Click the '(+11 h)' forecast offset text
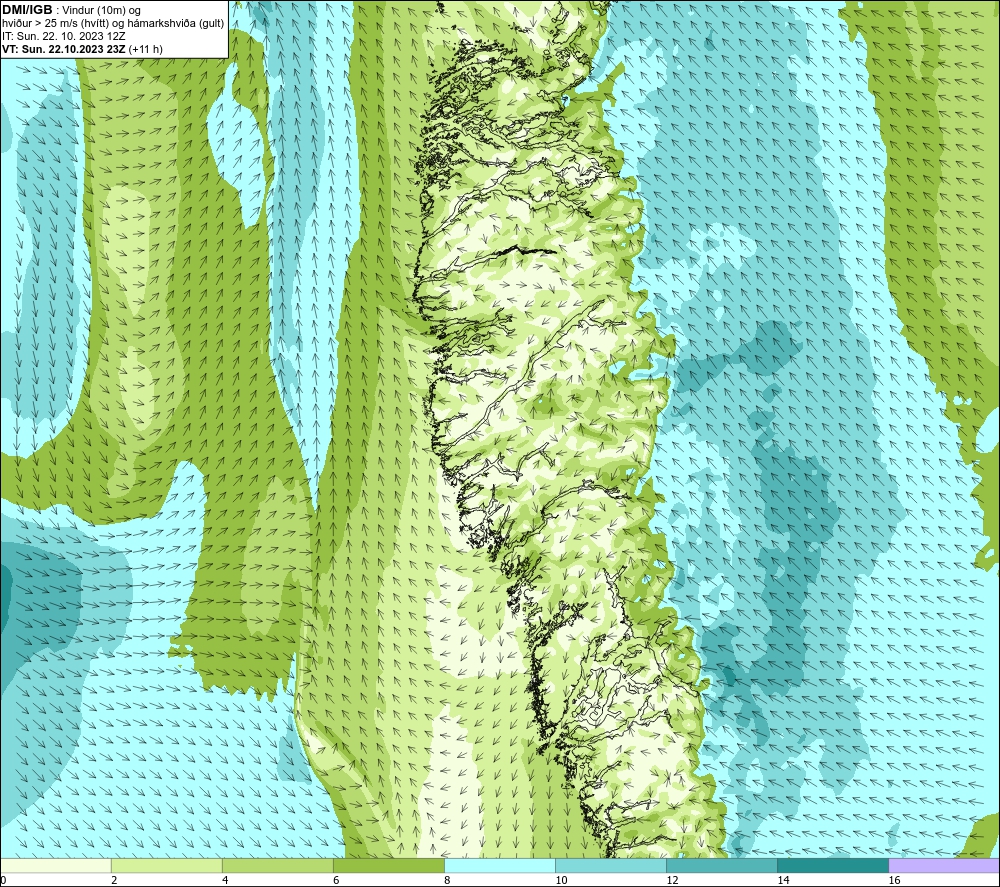1000x887 pixels. pos(145,49)
